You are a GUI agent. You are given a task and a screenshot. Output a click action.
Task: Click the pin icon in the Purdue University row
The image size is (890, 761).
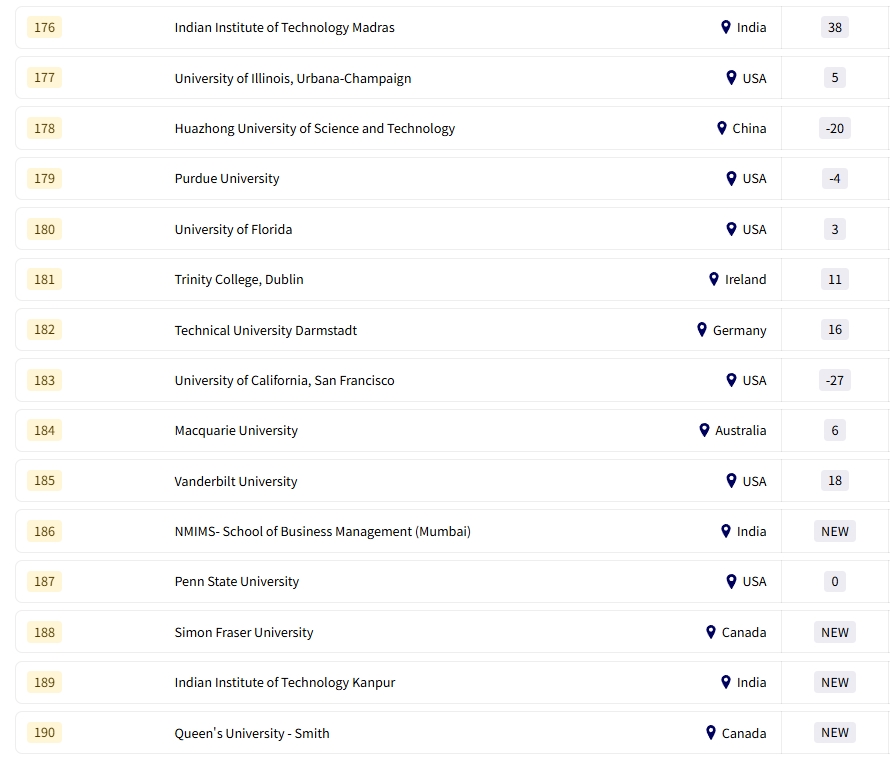731,179
